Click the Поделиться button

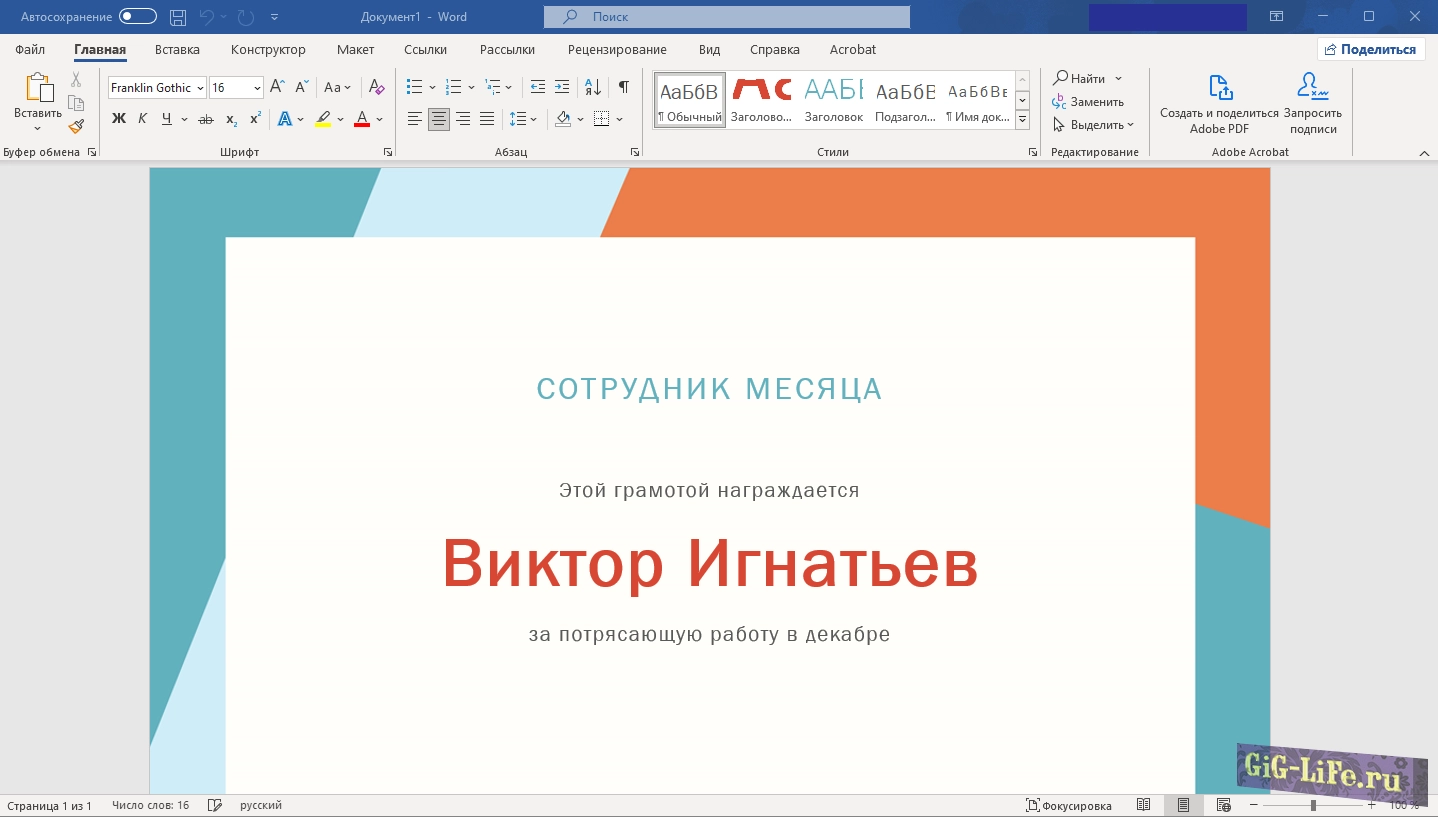click(x=1370, y=49)
